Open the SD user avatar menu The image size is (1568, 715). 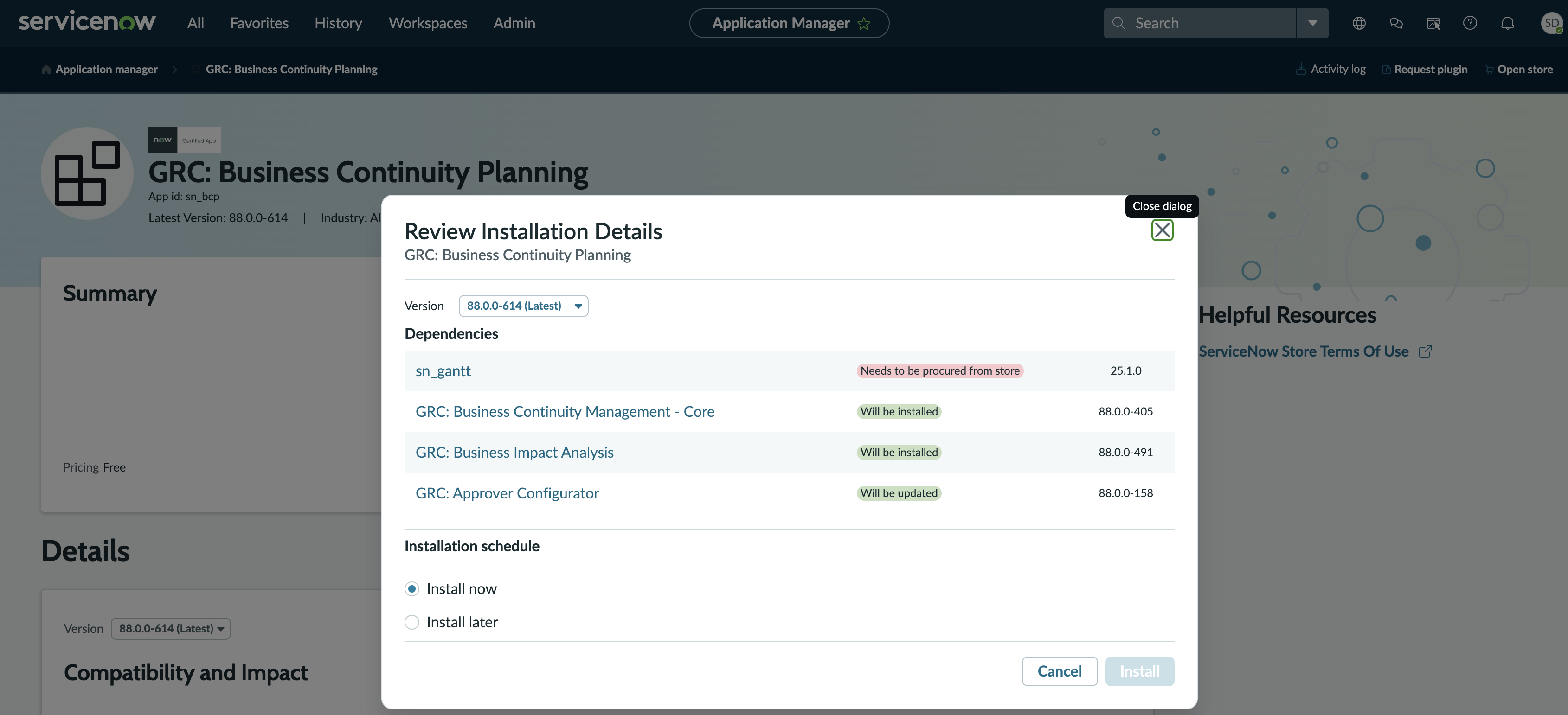(1551, 23)
